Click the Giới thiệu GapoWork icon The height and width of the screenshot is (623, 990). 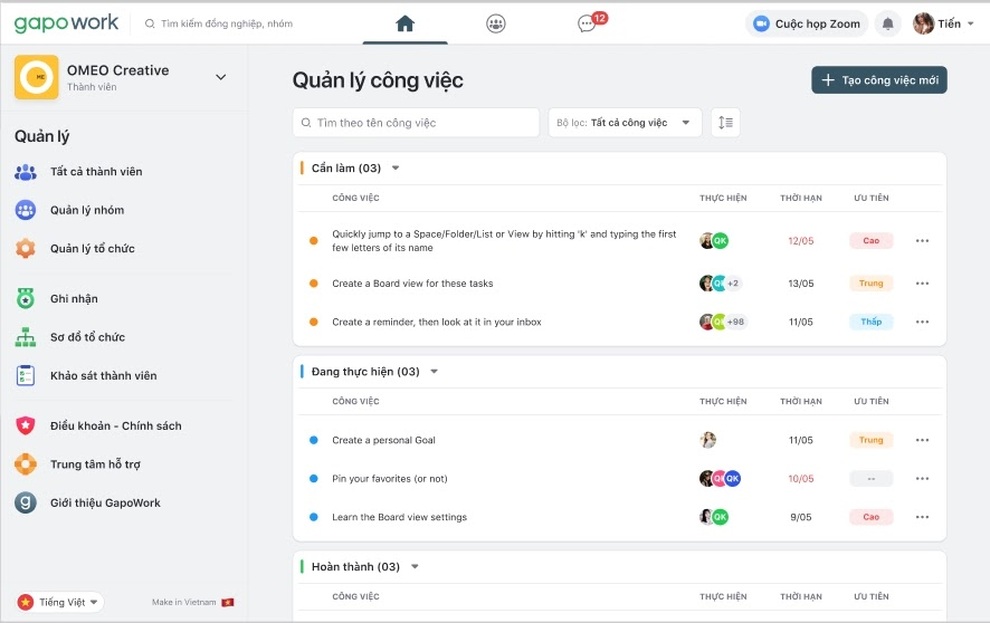pyautogui.click(x=25, y=503)
